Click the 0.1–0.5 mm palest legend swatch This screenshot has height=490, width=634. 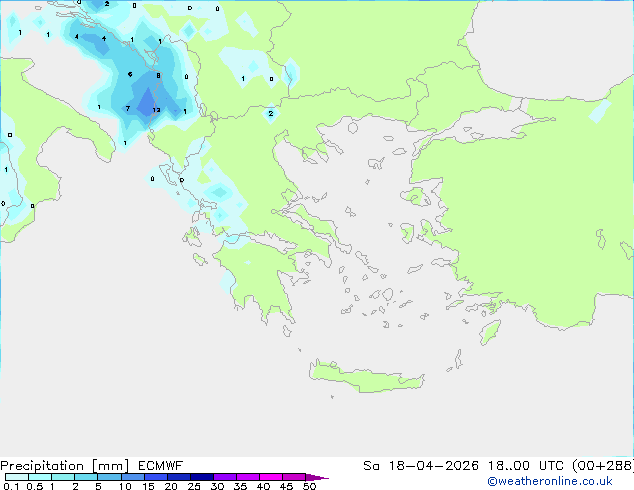17,477
